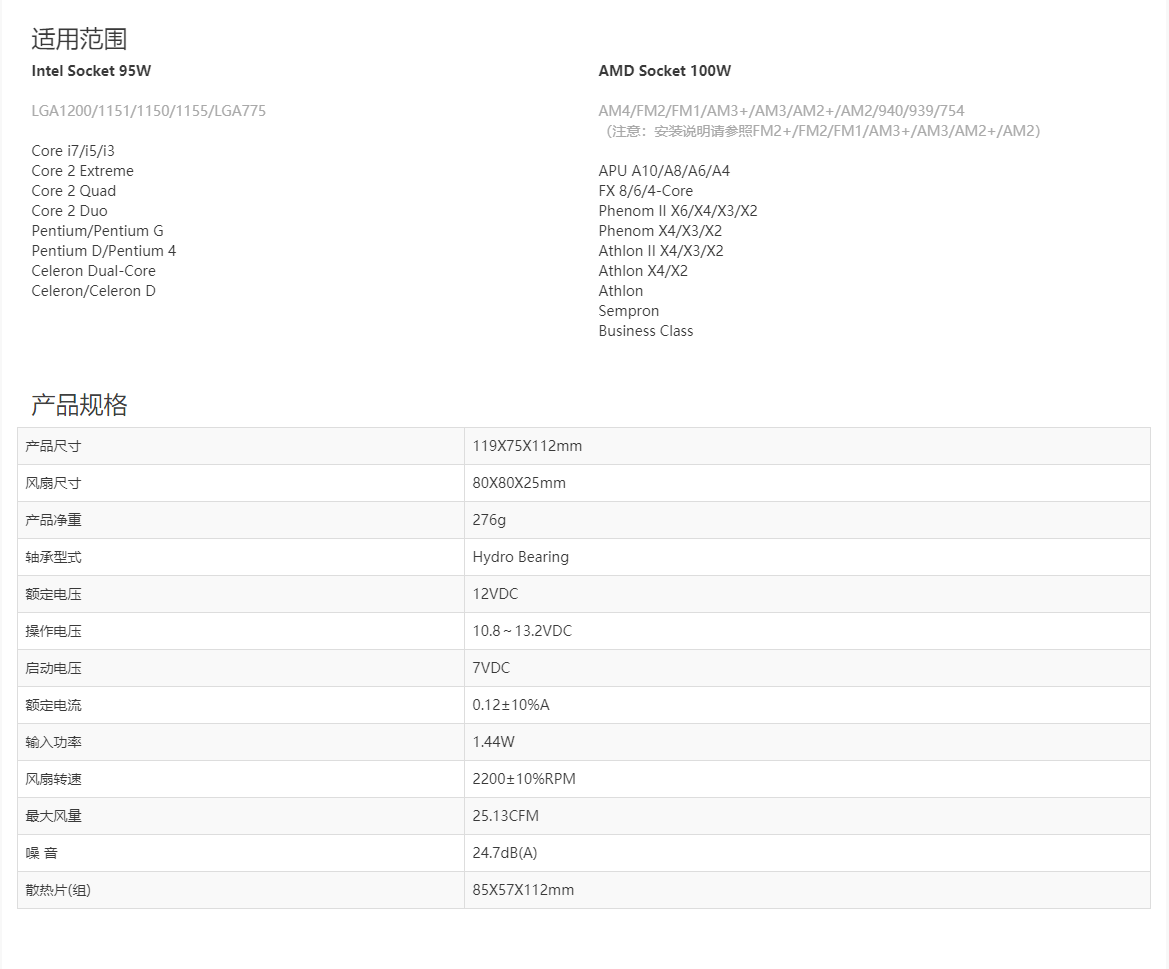
Task: Click the 产品净重 label cell
Action: pos(241,520)
